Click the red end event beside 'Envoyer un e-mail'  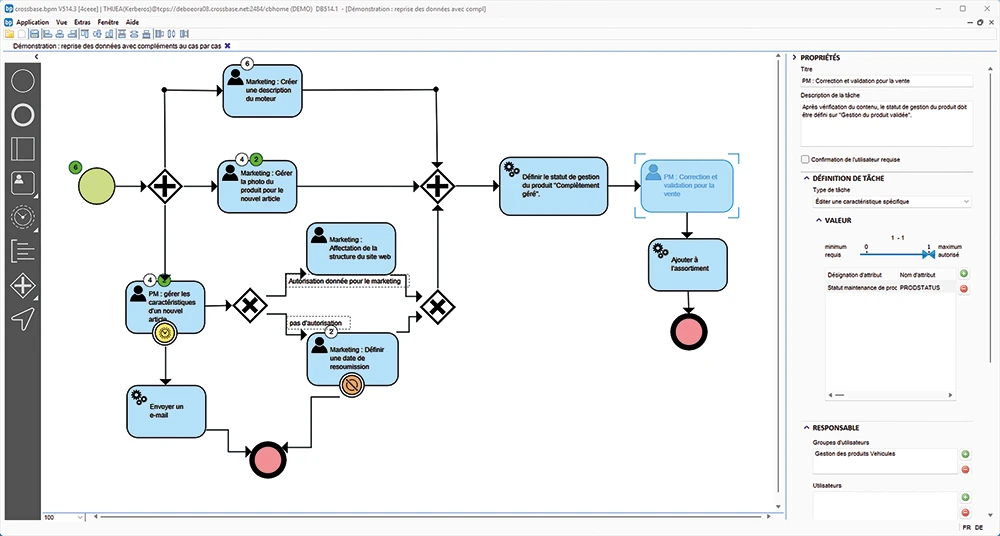[x=268, y=459]
